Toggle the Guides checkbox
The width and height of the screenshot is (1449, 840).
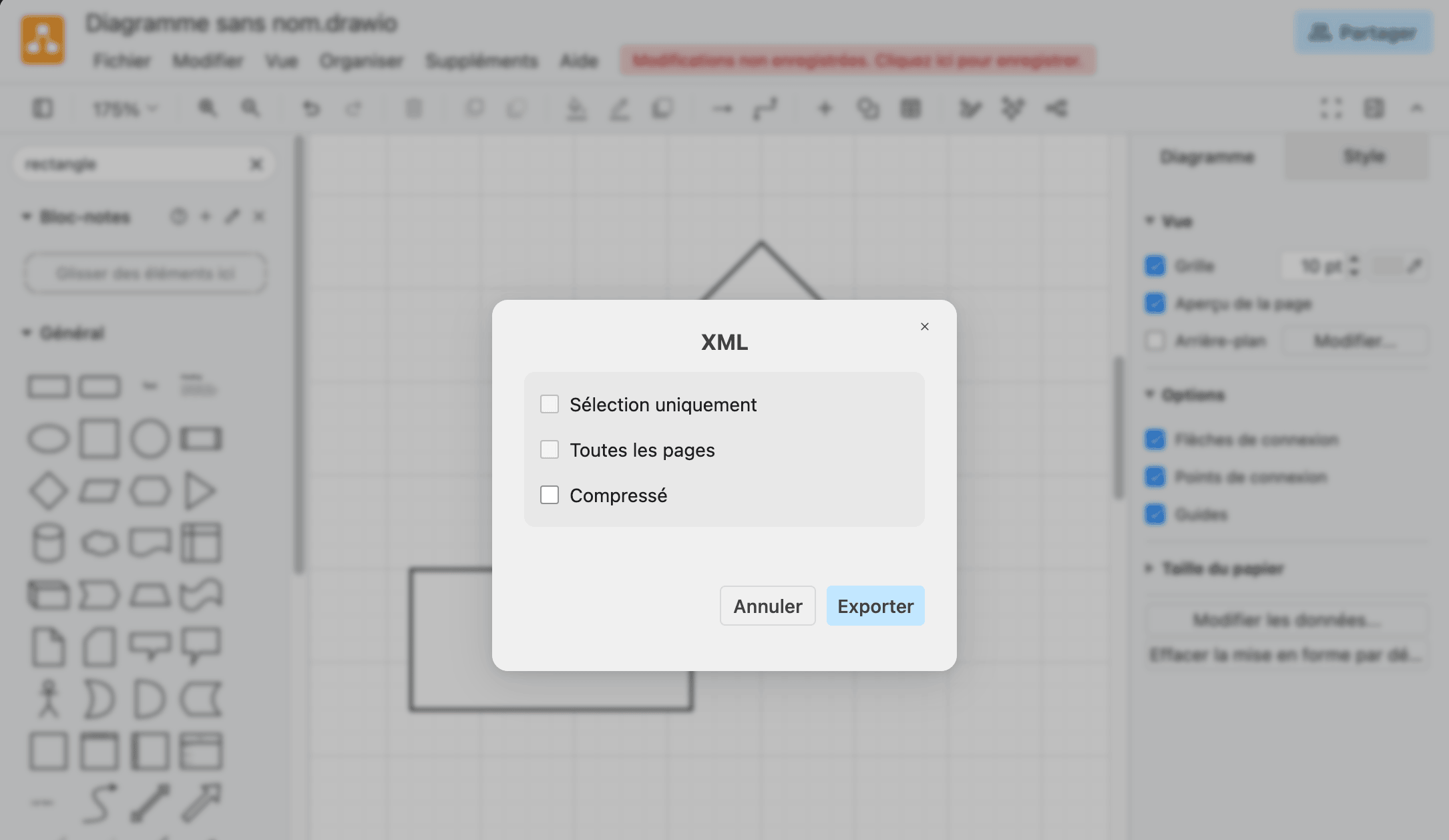pyautogui.click(x=1155, y=514)
